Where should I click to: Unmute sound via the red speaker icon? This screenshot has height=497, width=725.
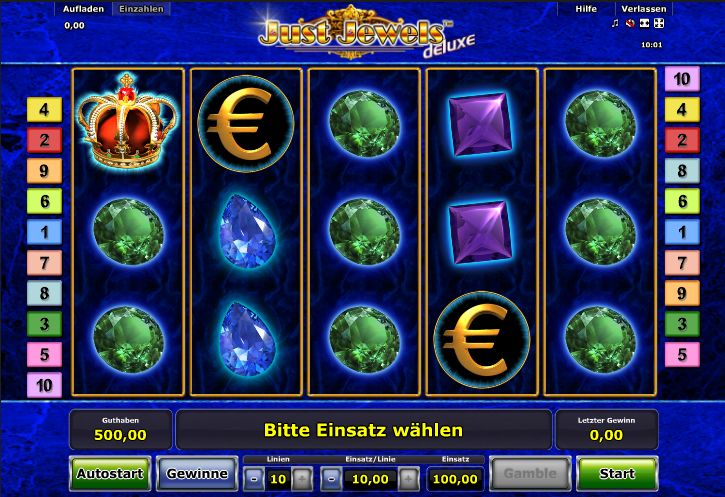[x=630, y=23]
